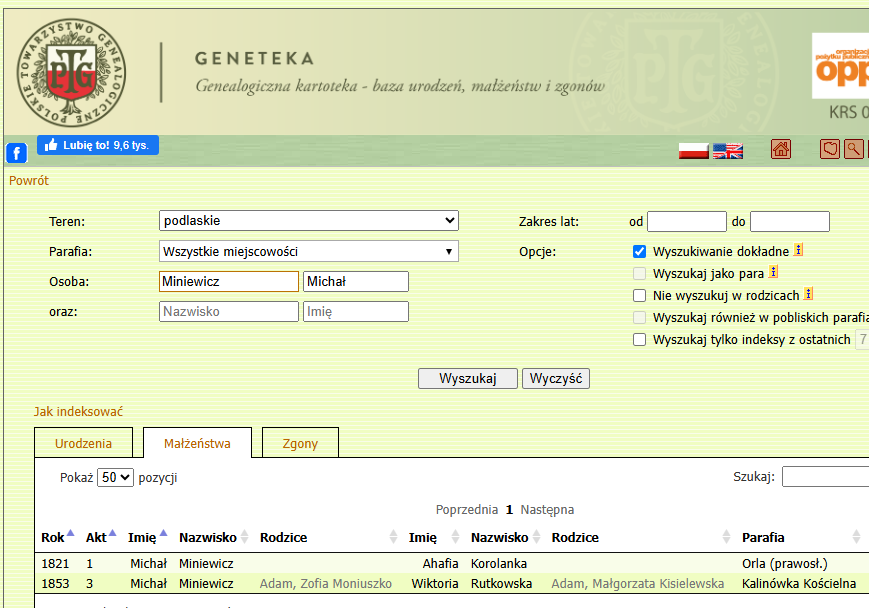Switch to the Urodzenia tab
This screenshot has height=608, width=869.
coord(84,443)
